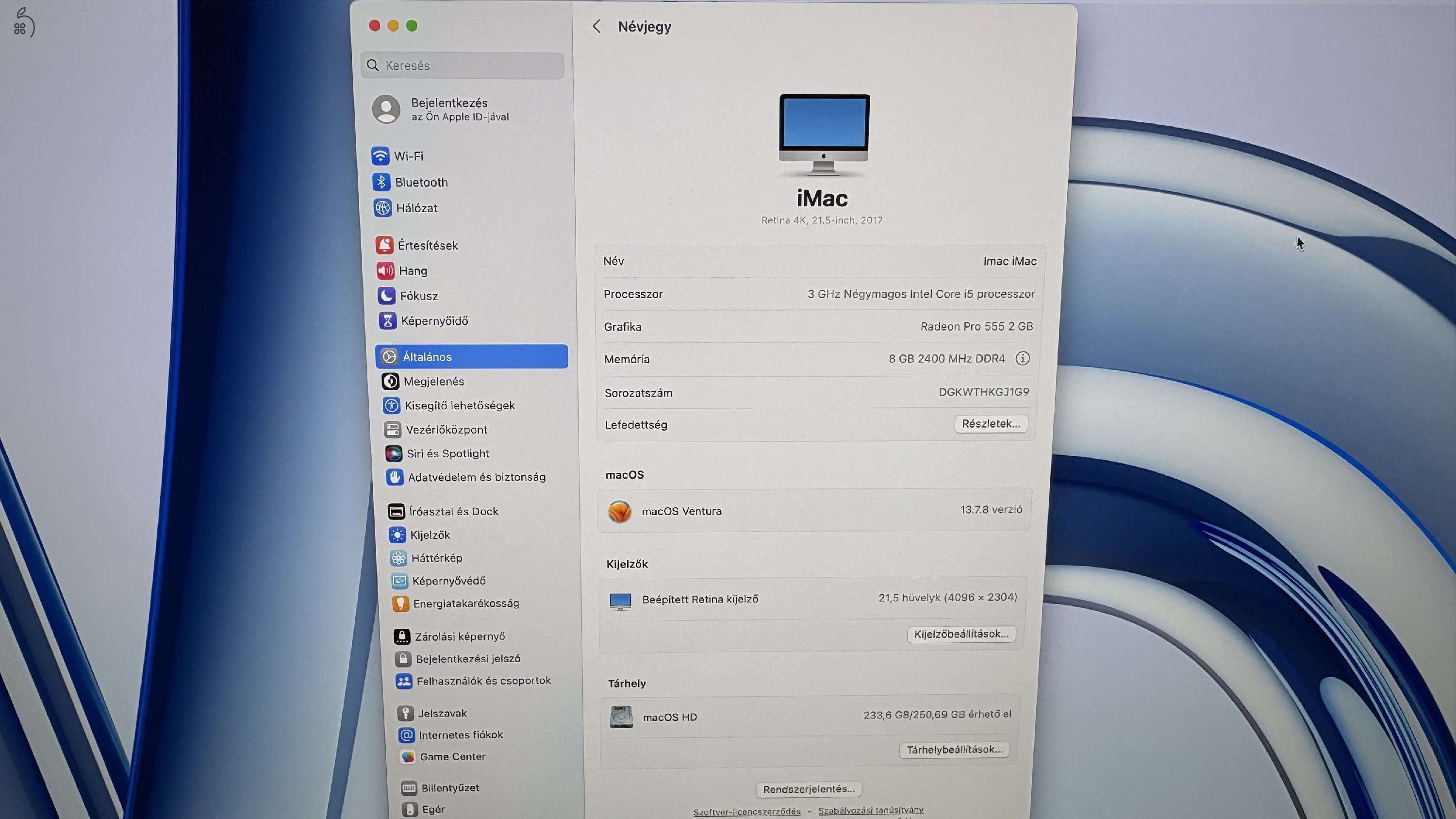The height and width of the screenshot is (819, 1456).
Task: Open Bluetooth settings
Action: (x=420, y=182)
